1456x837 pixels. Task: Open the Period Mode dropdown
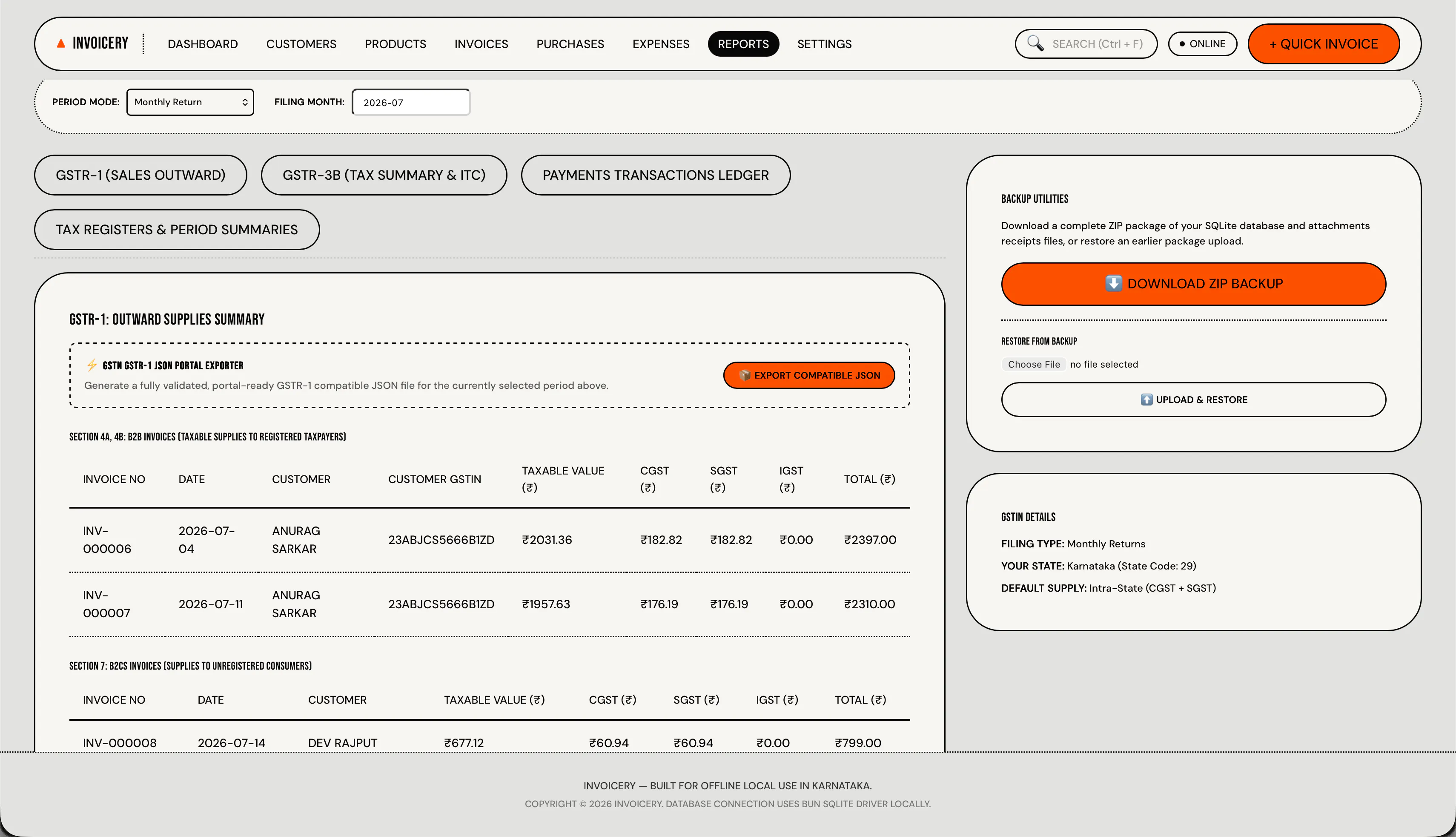(x=190, y=102)
